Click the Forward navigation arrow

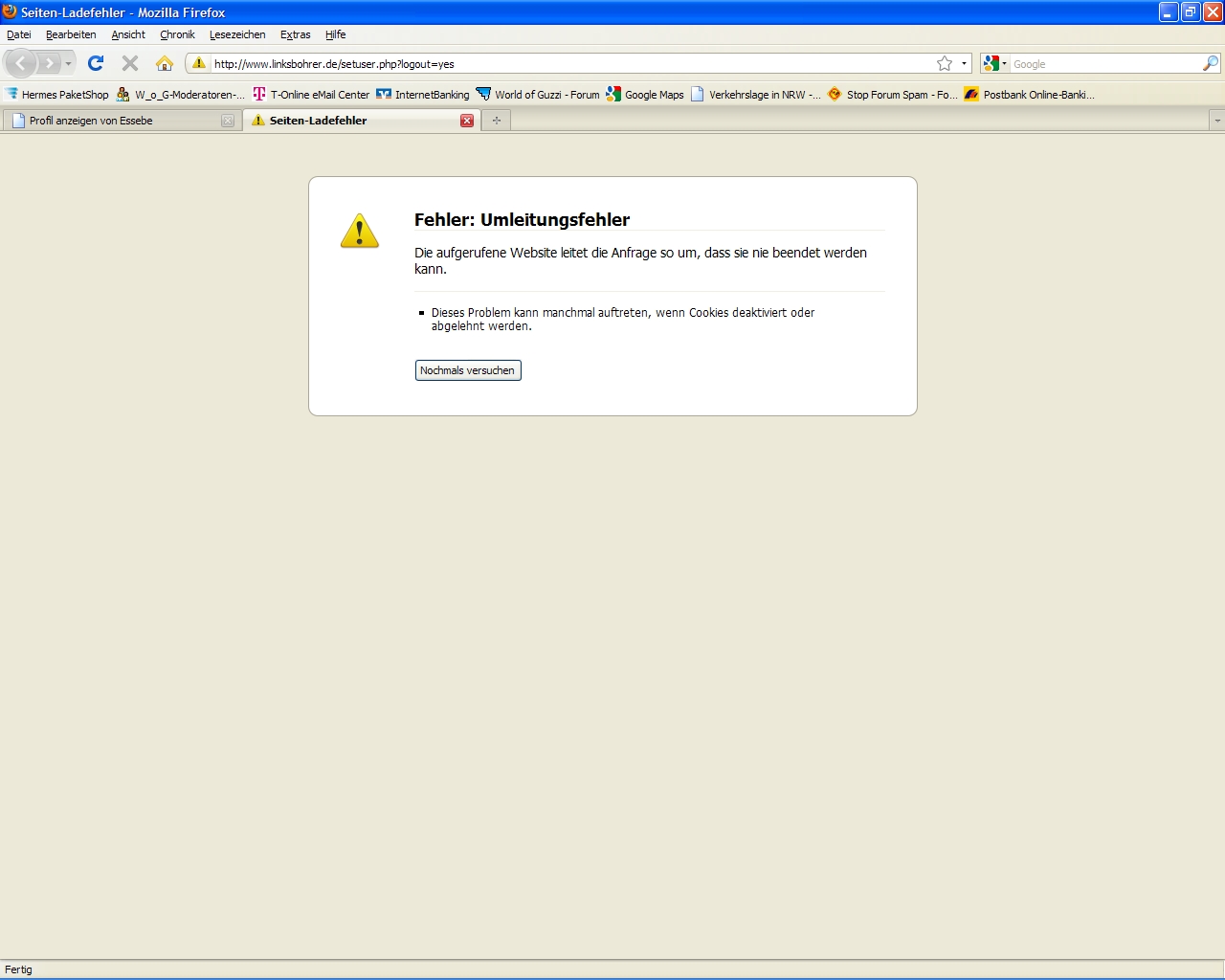click(50, 63)
